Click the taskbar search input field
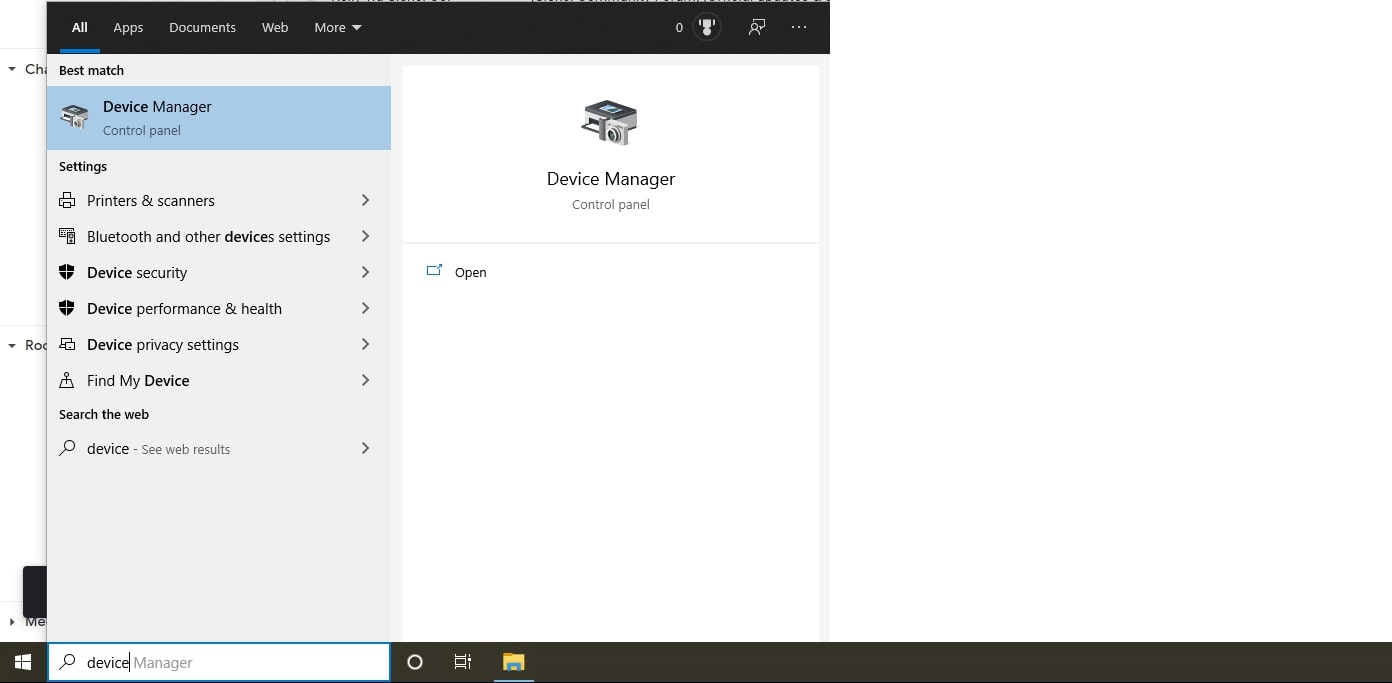Viewport: 1392px width, 683px height. tap(219, 662)
